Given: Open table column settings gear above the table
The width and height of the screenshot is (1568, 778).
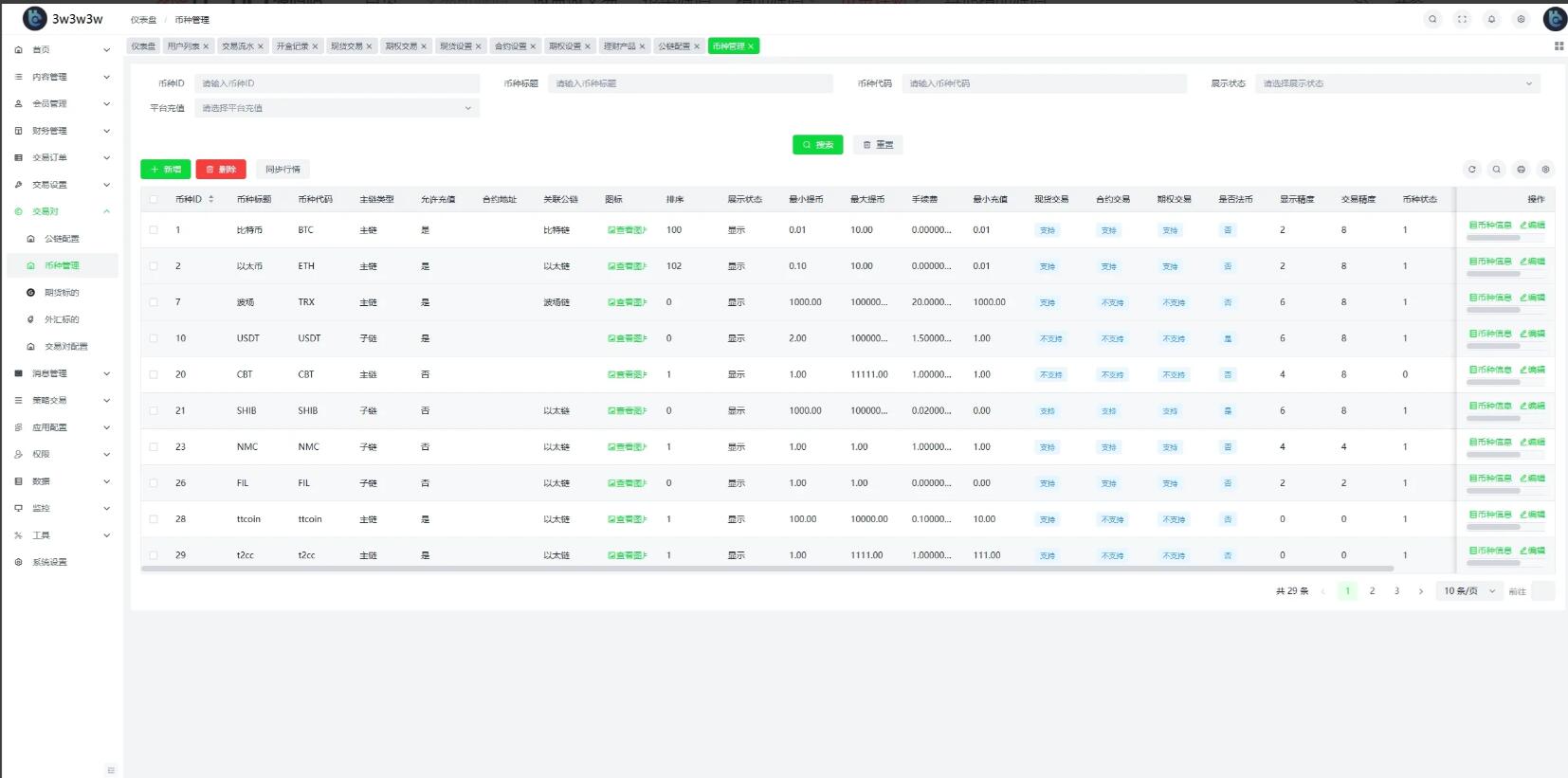Looking at the screenshot, I should (1545, 170).
